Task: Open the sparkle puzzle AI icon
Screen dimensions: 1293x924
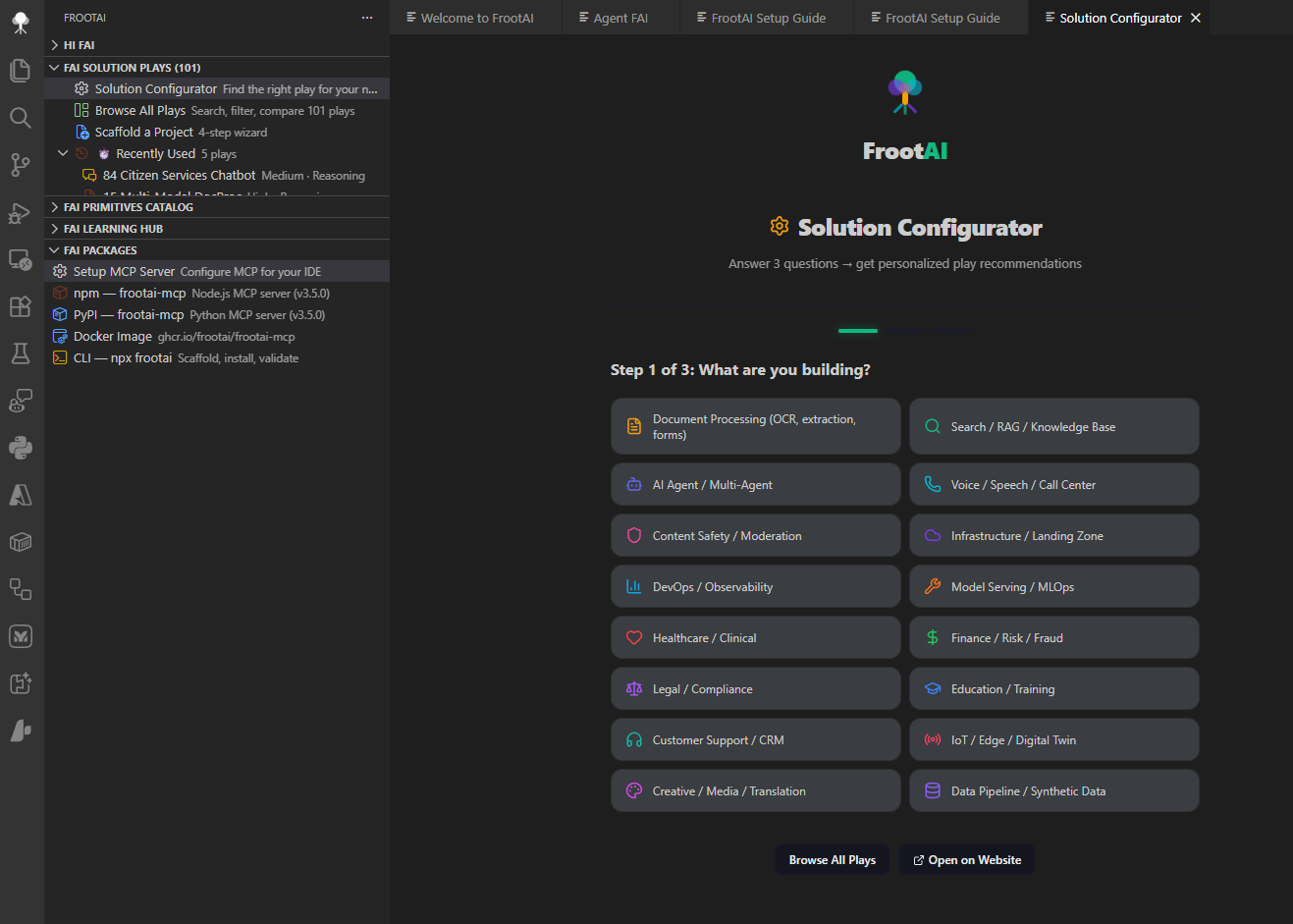Action: click(x=21, y=683)
